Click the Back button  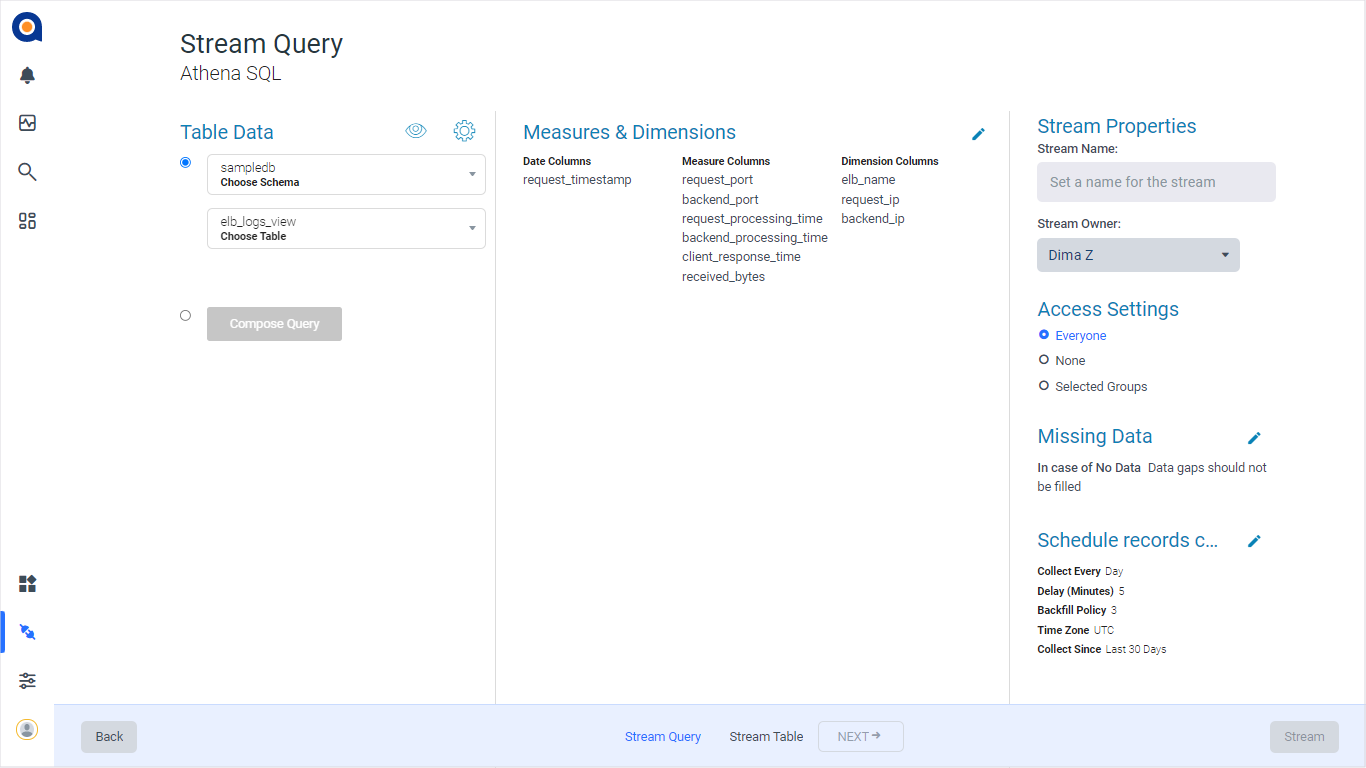pyautogui.click(x=108, y=736)
